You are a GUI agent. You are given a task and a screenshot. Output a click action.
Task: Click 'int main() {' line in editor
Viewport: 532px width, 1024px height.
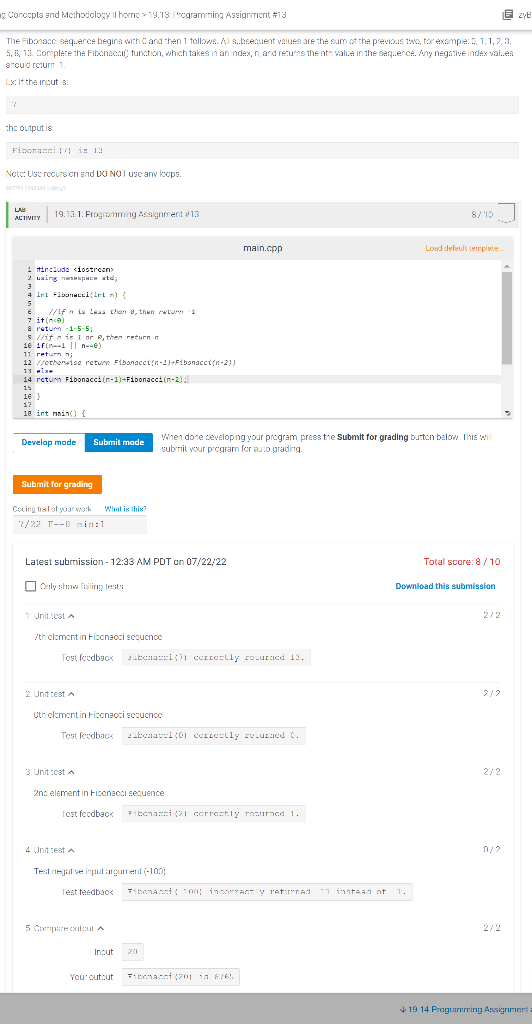(61, 413)
